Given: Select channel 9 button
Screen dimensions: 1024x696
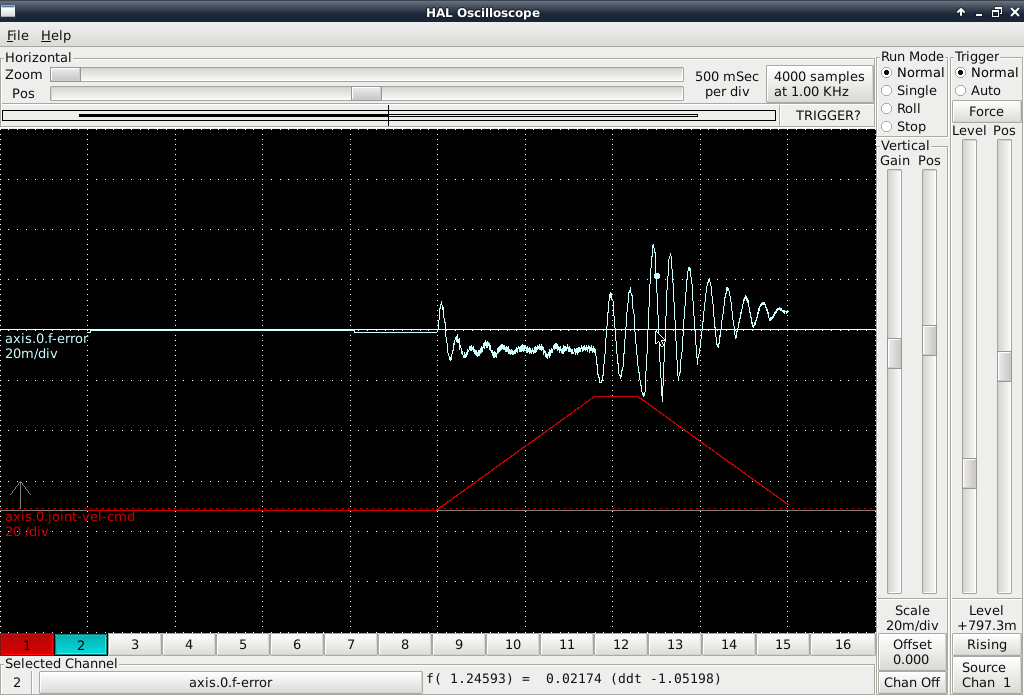Looking at the screenshot, I should pyautogui.click(x=459, y=644).
